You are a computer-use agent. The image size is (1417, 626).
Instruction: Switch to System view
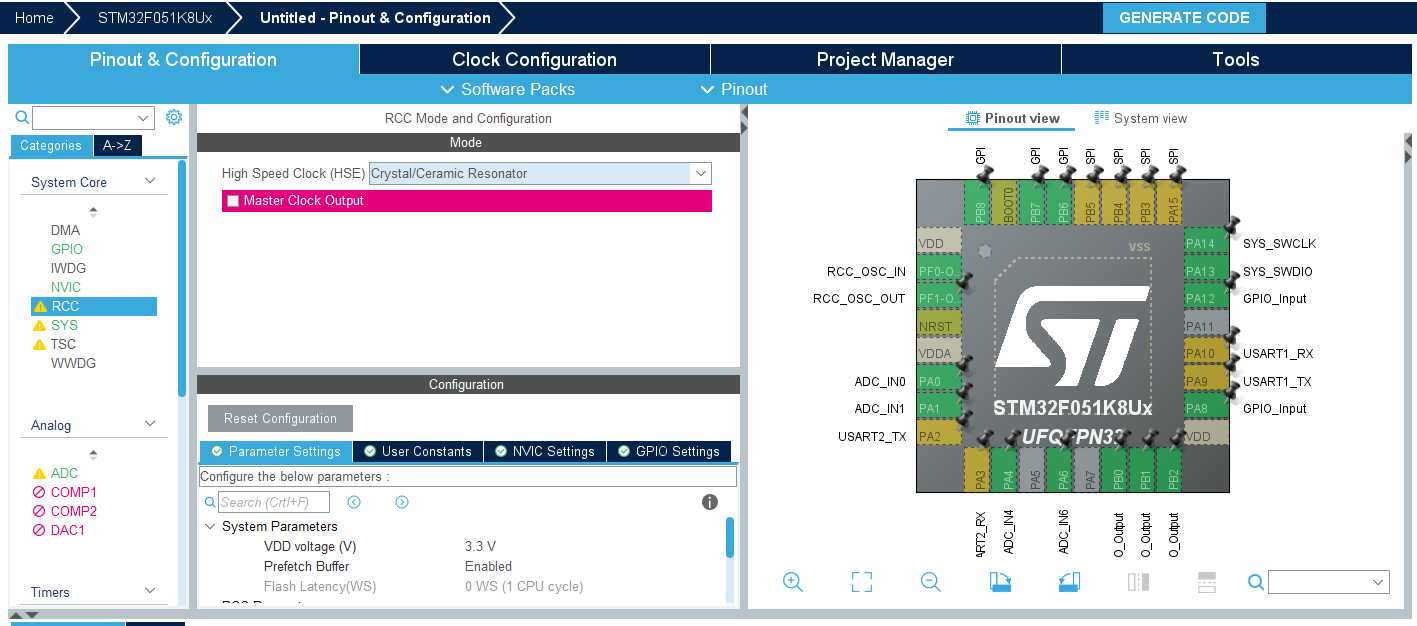(x=1141, y=118)
